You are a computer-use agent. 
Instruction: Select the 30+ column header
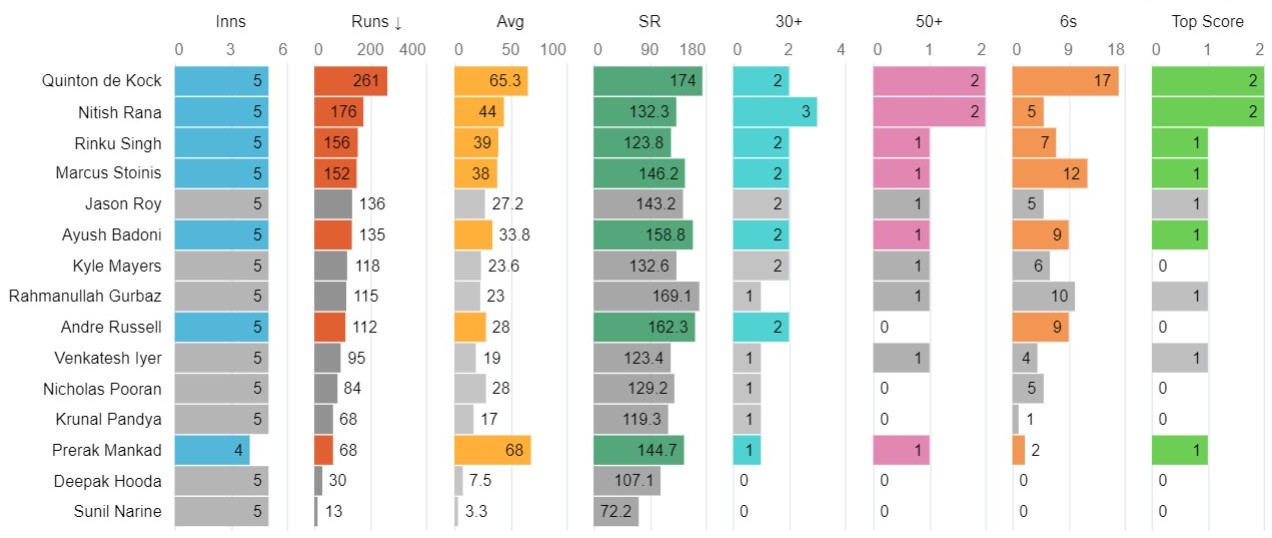(x=789, y=22)
